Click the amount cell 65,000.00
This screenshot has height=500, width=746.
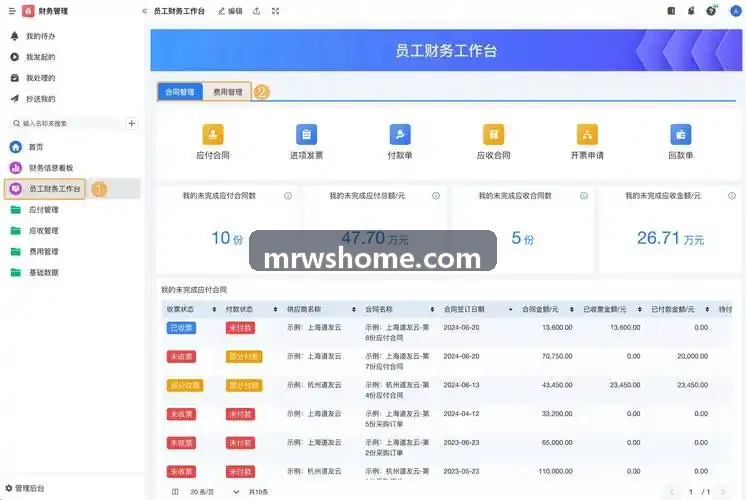pyautogui.click(x=557, y=442)
